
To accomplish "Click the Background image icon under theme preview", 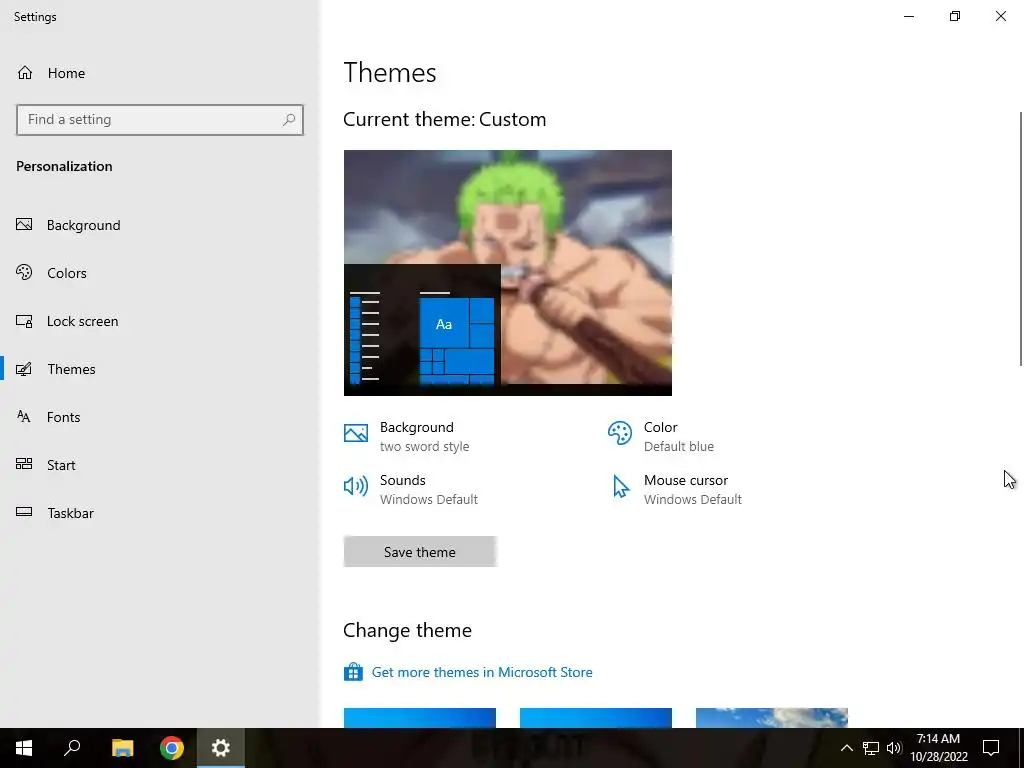I will pyautogui.click(x=356, y=433).
